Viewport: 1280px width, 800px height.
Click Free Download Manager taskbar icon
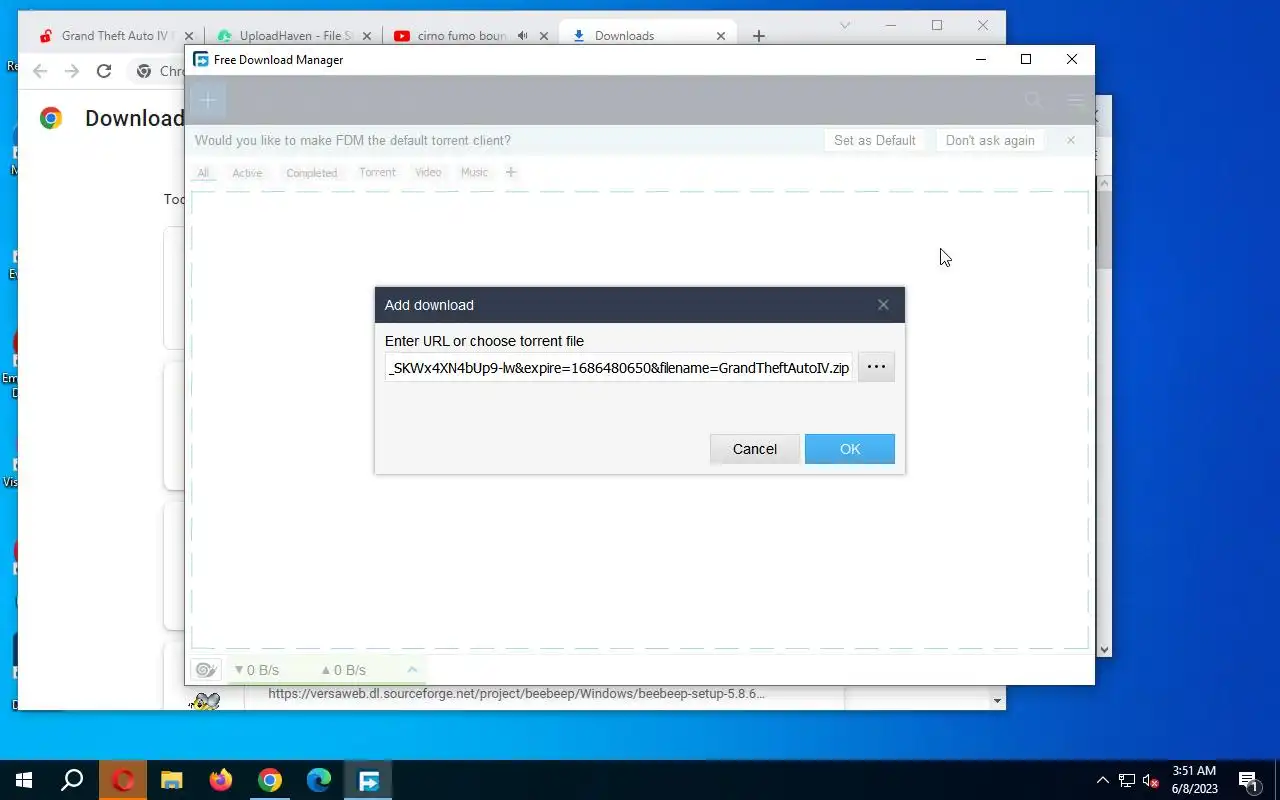(368, 780)
